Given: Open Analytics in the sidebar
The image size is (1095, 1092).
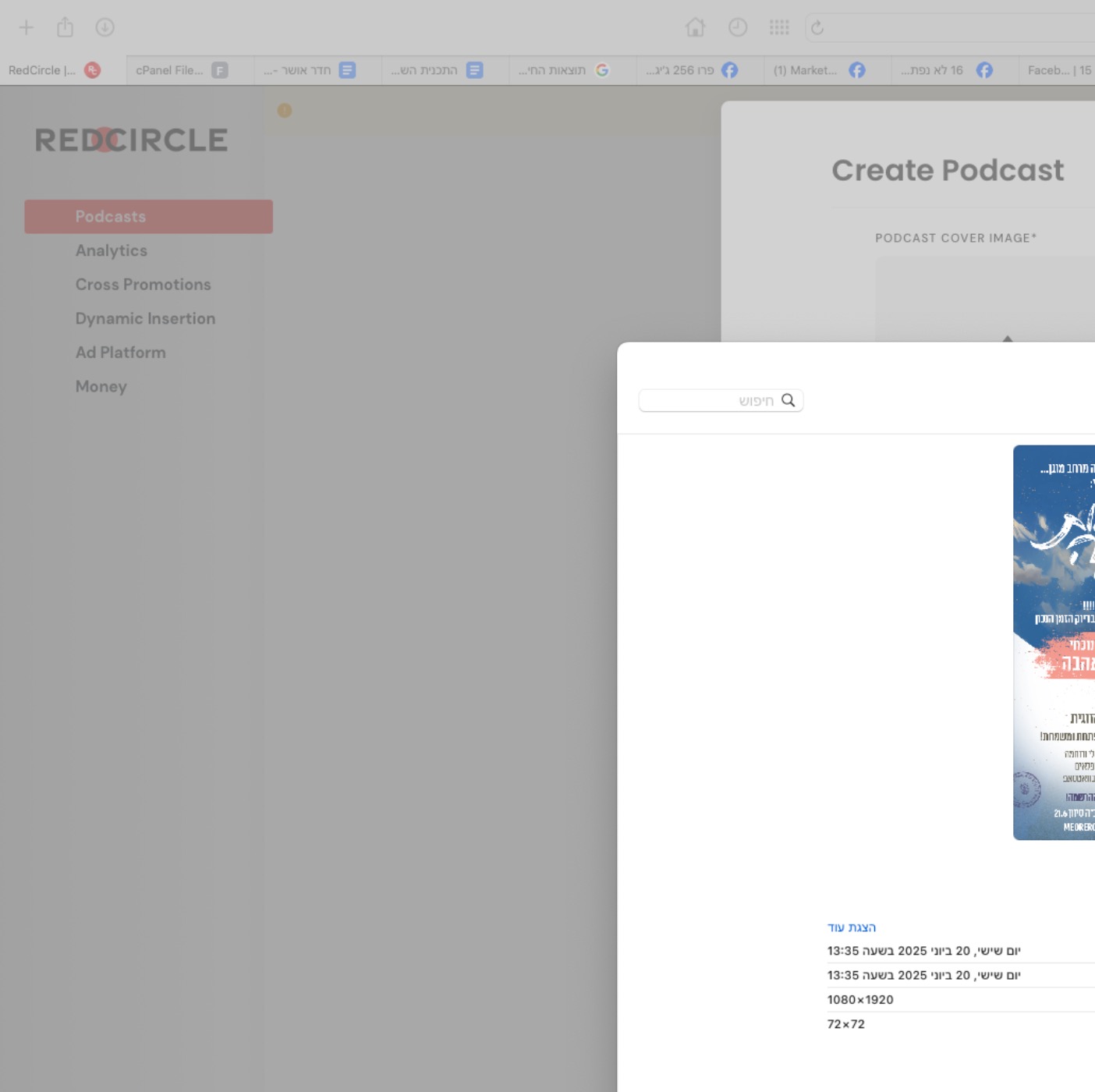Looking at the screenshot, I should tap(112, 250).
